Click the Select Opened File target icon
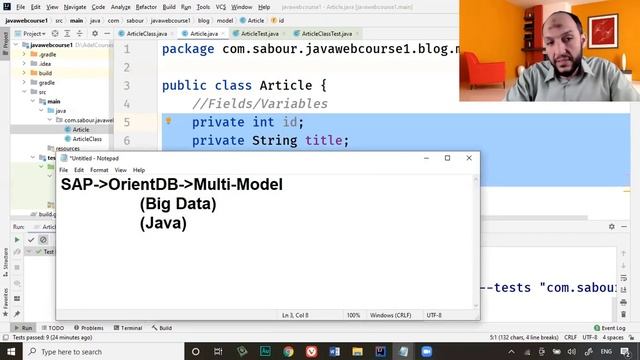The image size is (640, 360). click(55, 33)
